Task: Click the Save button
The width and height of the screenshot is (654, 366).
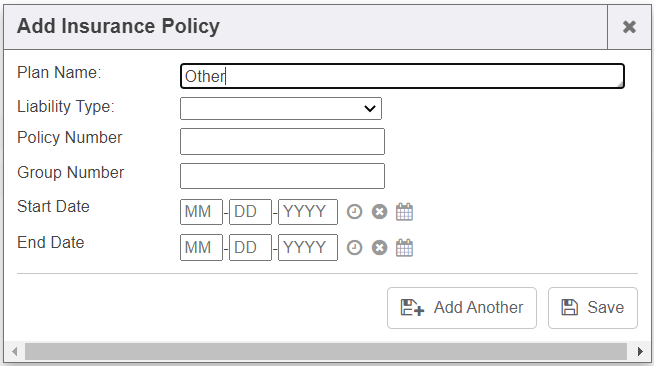Action: pos(593,308)
